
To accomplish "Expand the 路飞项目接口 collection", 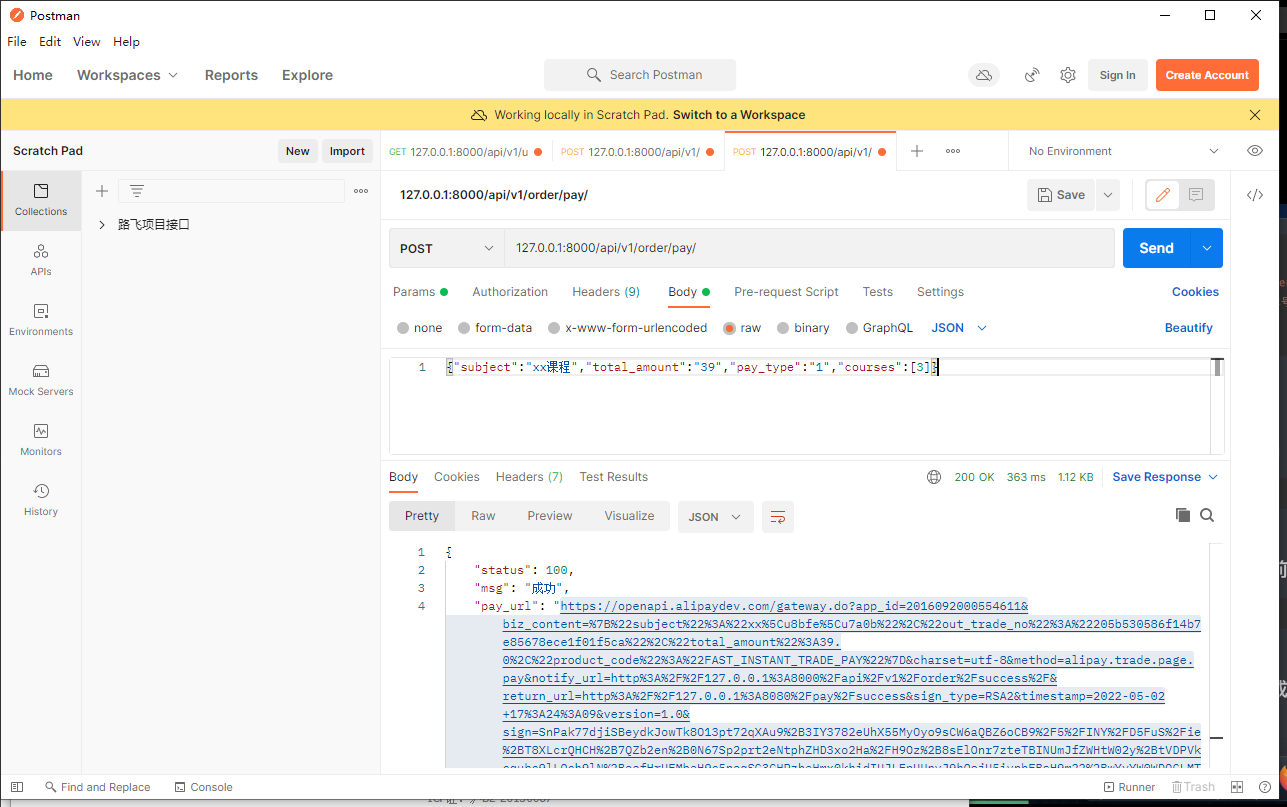I will (x=102, y=225).
